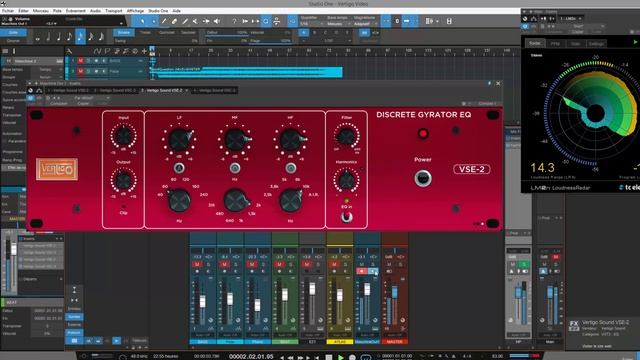This screenshot has width=640, height=360.
Task: Click the Visiter le site web link
Action: pos(597,346)
